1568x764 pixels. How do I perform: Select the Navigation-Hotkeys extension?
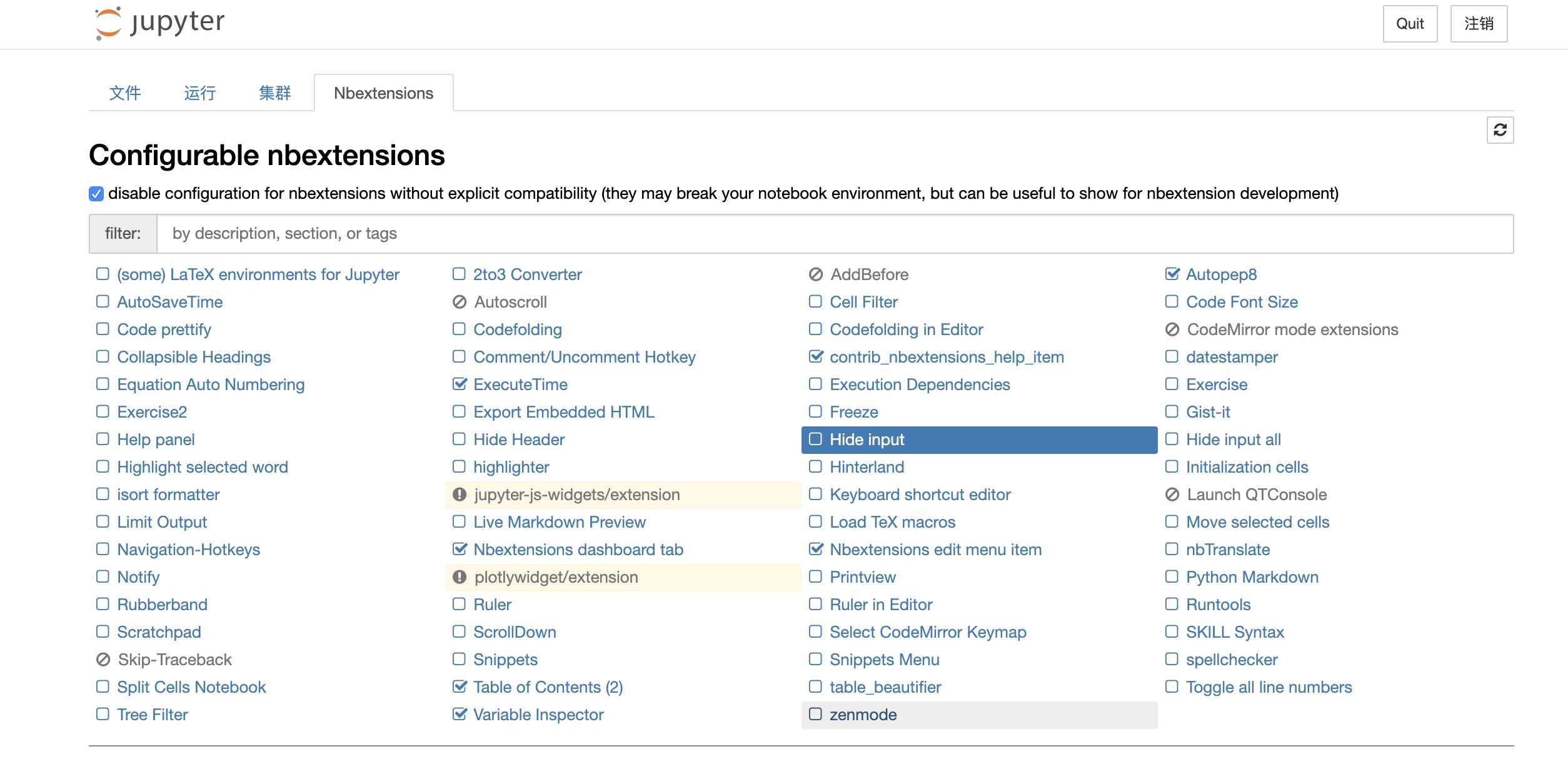[x=188, y=550]
